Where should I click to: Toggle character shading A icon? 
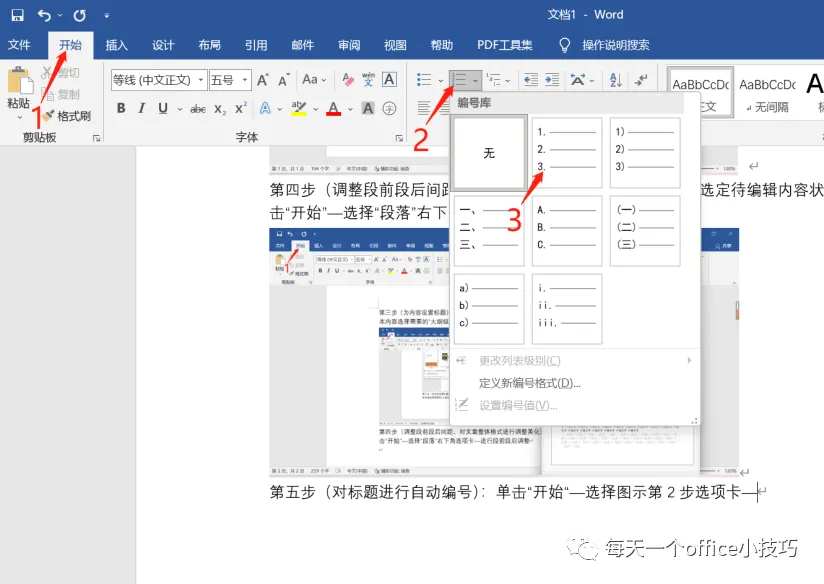[x=368, y=108]
